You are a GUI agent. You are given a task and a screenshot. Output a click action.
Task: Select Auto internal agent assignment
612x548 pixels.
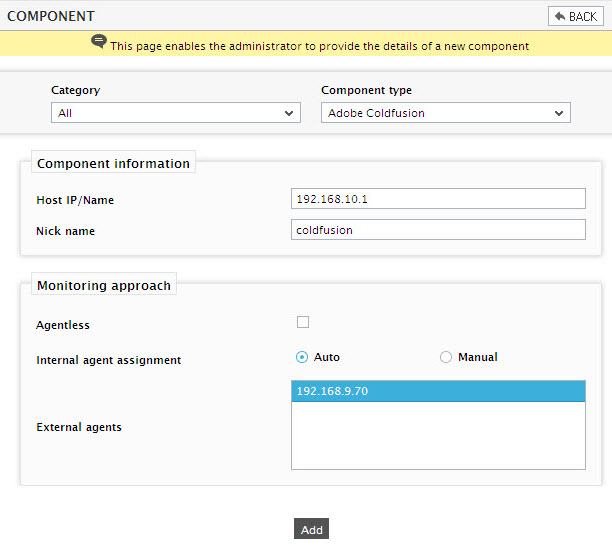pos(302,357)
